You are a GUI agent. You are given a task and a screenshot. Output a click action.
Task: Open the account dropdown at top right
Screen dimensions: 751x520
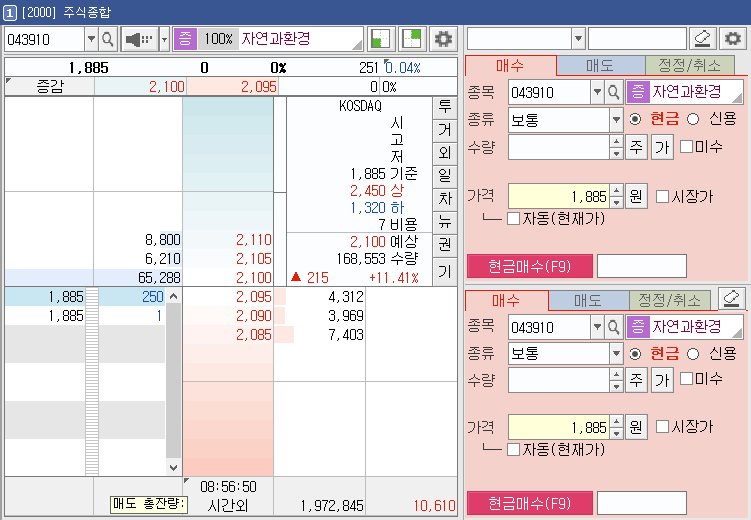[x=578, y=38]
